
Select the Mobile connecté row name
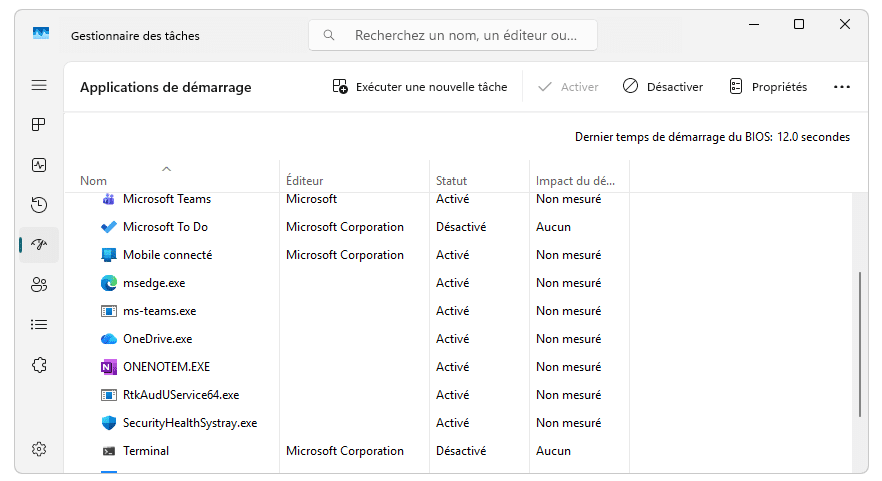point(168,255)
